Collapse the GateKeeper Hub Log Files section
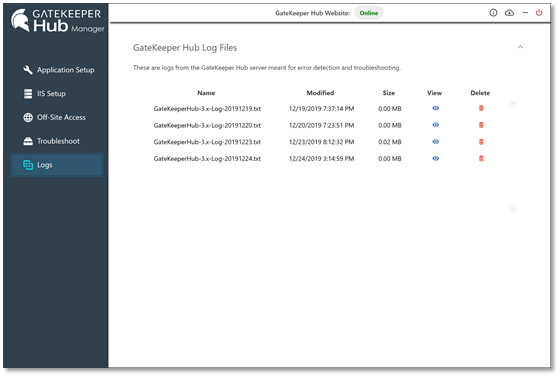The width and height of the screenshot is (560, 377). [x=520, y=47]
